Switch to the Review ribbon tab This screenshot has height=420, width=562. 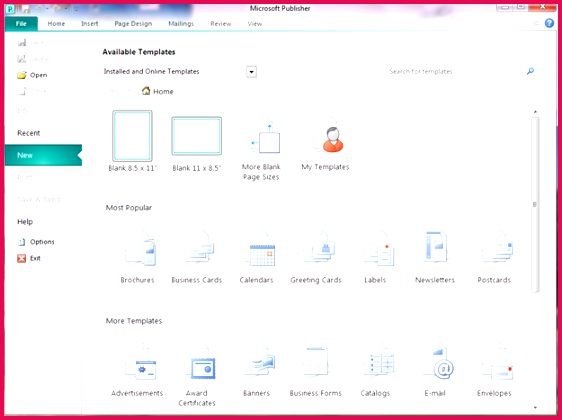click(221, 24)
